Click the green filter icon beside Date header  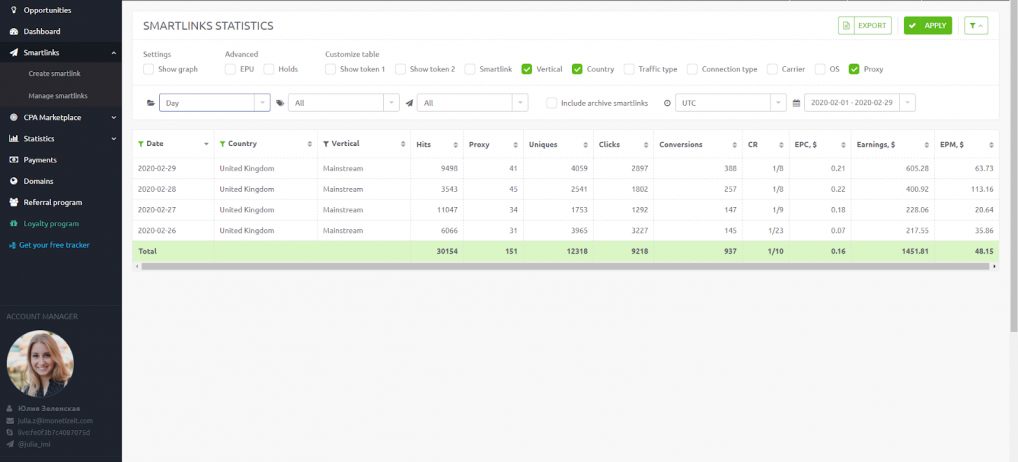click(x=141, y=143)
